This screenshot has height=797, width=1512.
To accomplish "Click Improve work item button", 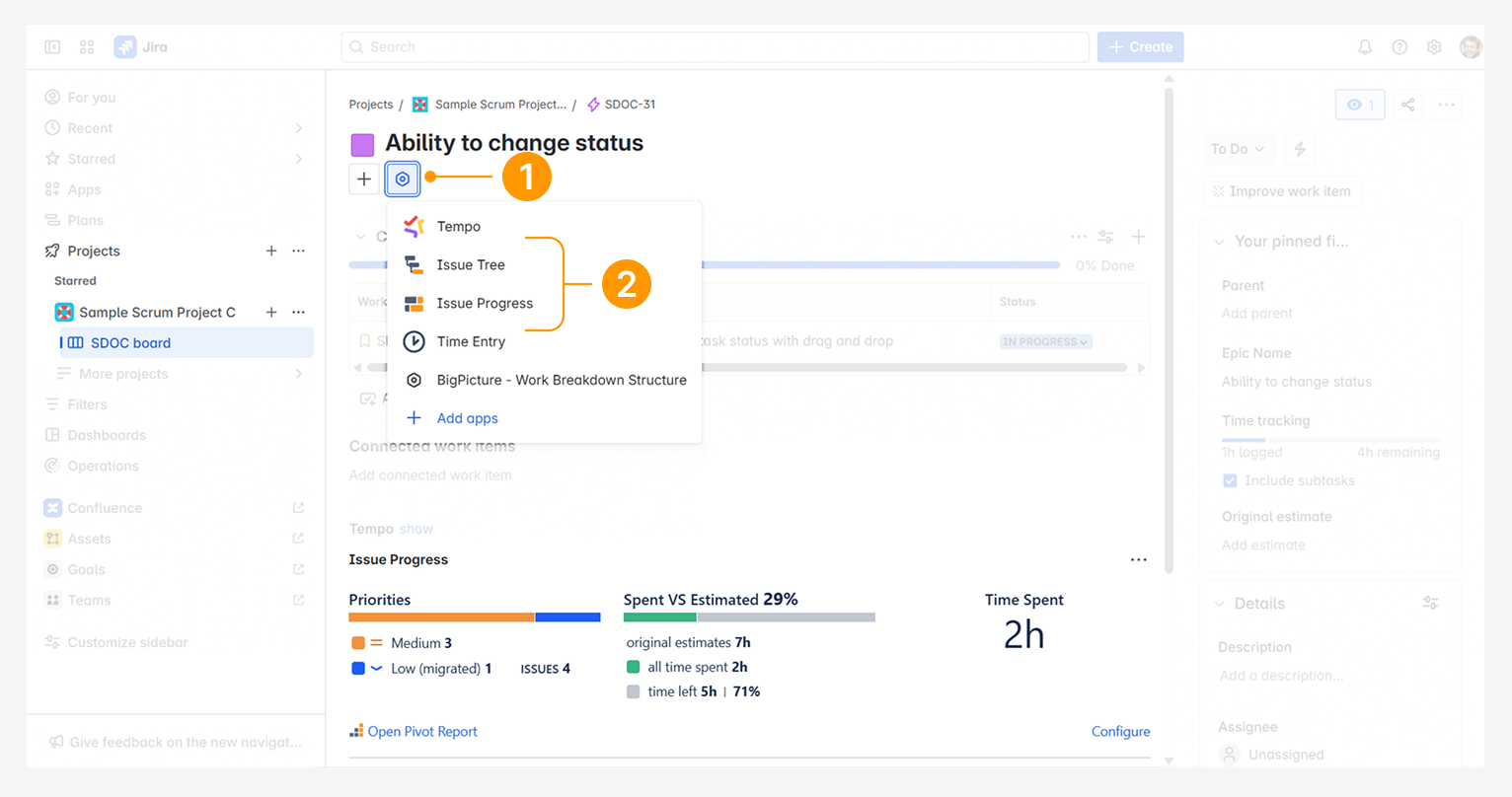I will tap(1282, 191).
